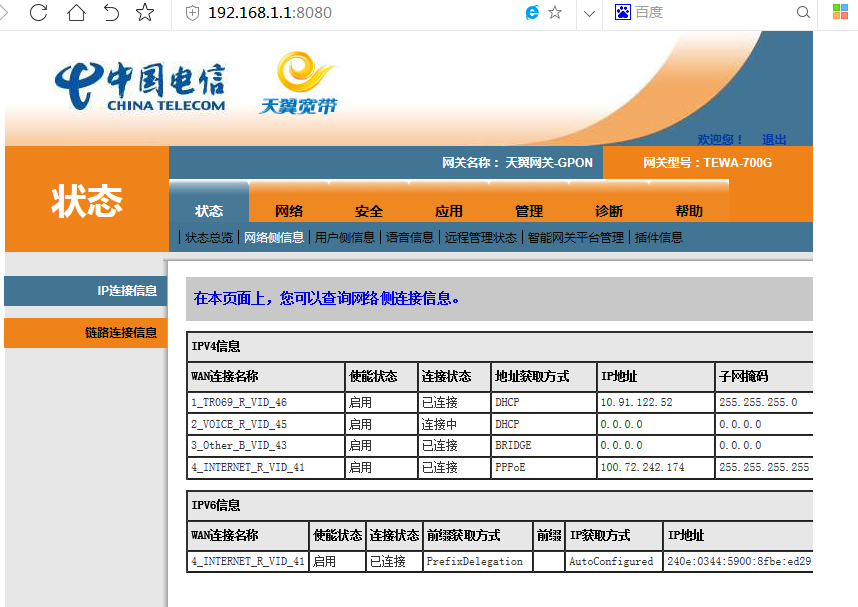This screenshot has height=607, width=858.
Task: Click the 欢迎您！ link
Action: tap(720, 140)
